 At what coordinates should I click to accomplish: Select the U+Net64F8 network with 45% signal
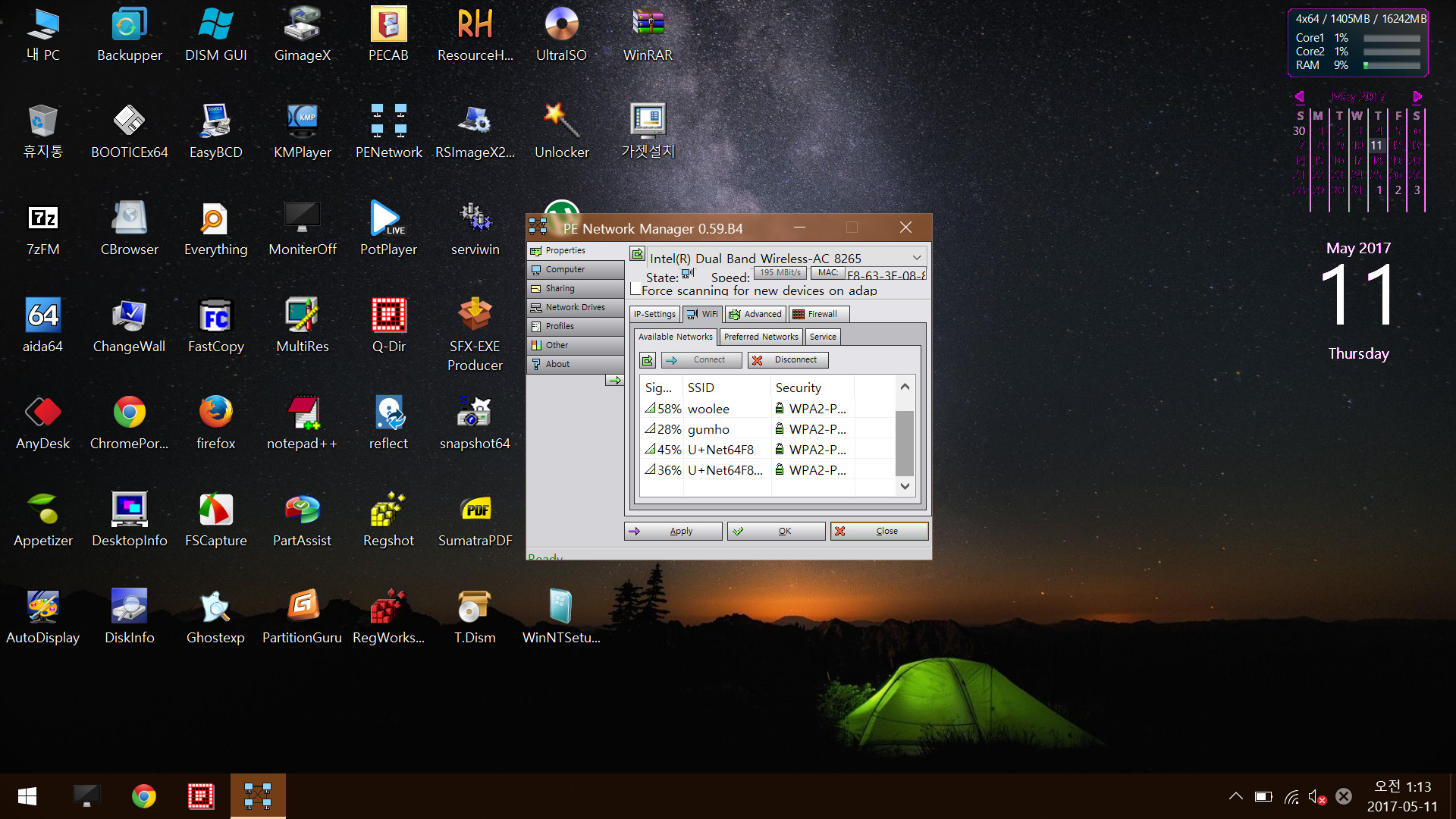[x=767, y=450]
